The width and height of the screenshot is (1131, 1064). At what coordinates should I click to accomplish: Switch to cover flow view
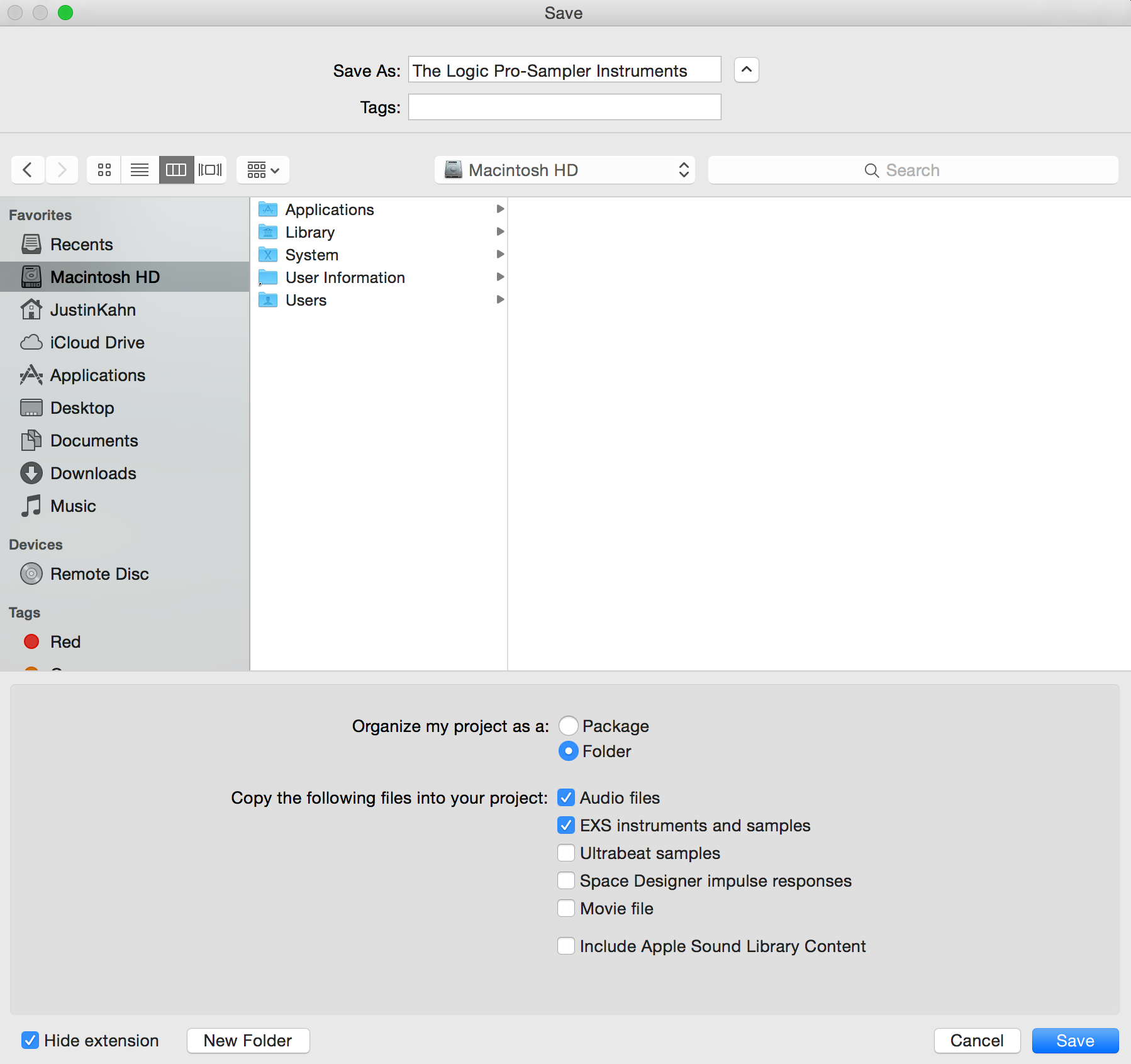pos(210,170)
